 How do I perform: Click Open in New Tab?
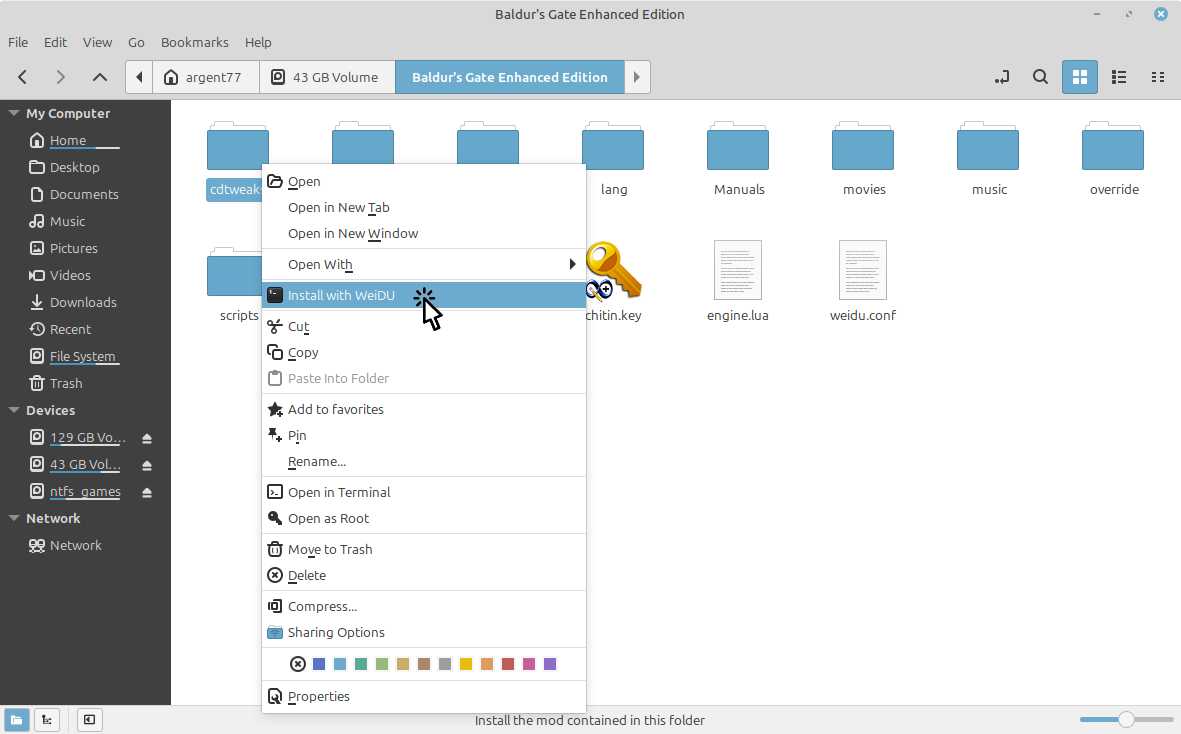click(x=424, y=207)
